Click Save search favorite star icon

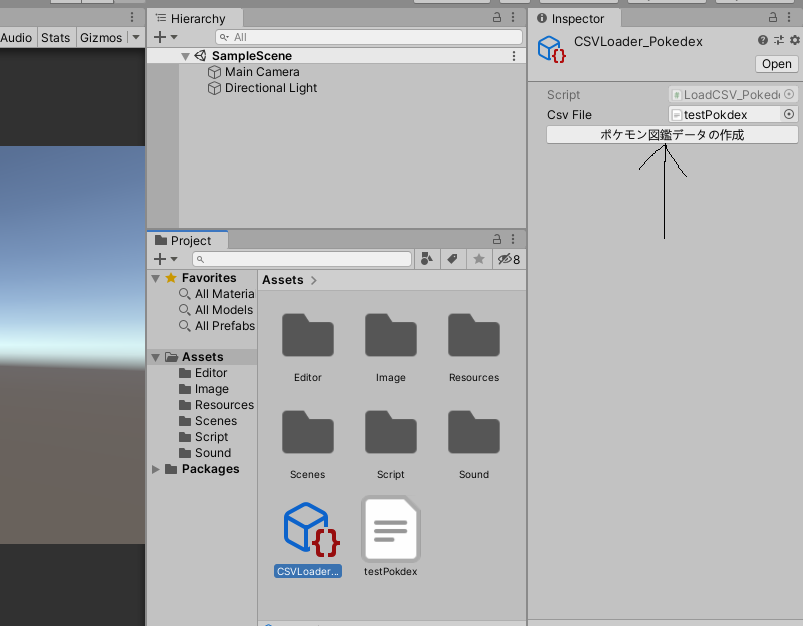(479, 259)
